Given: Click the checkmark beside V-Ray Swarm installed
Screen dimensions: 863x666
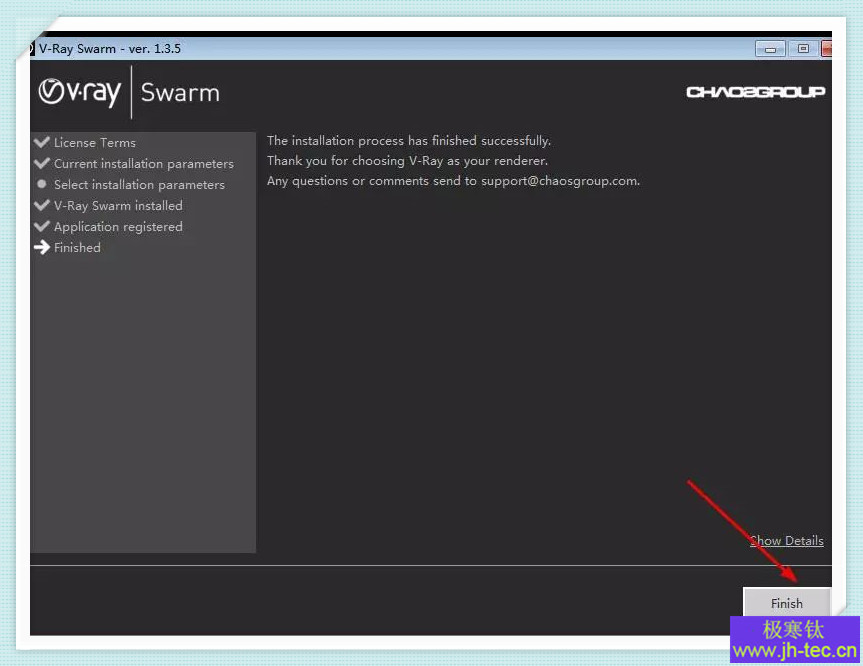Looking at the screenshot, I should (42, 205).
